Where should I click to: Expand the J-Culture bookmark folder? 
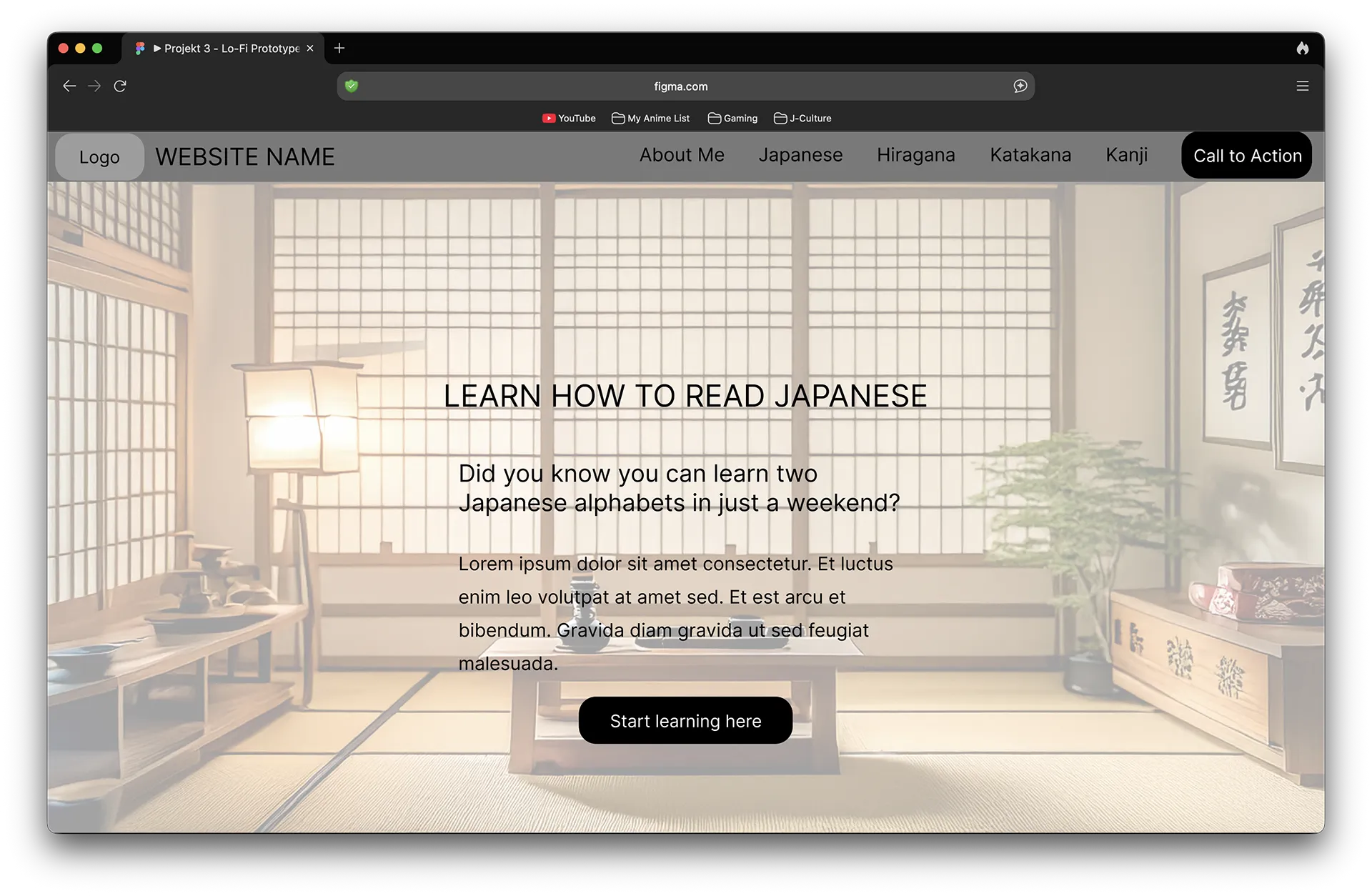(x=802, y=118)
